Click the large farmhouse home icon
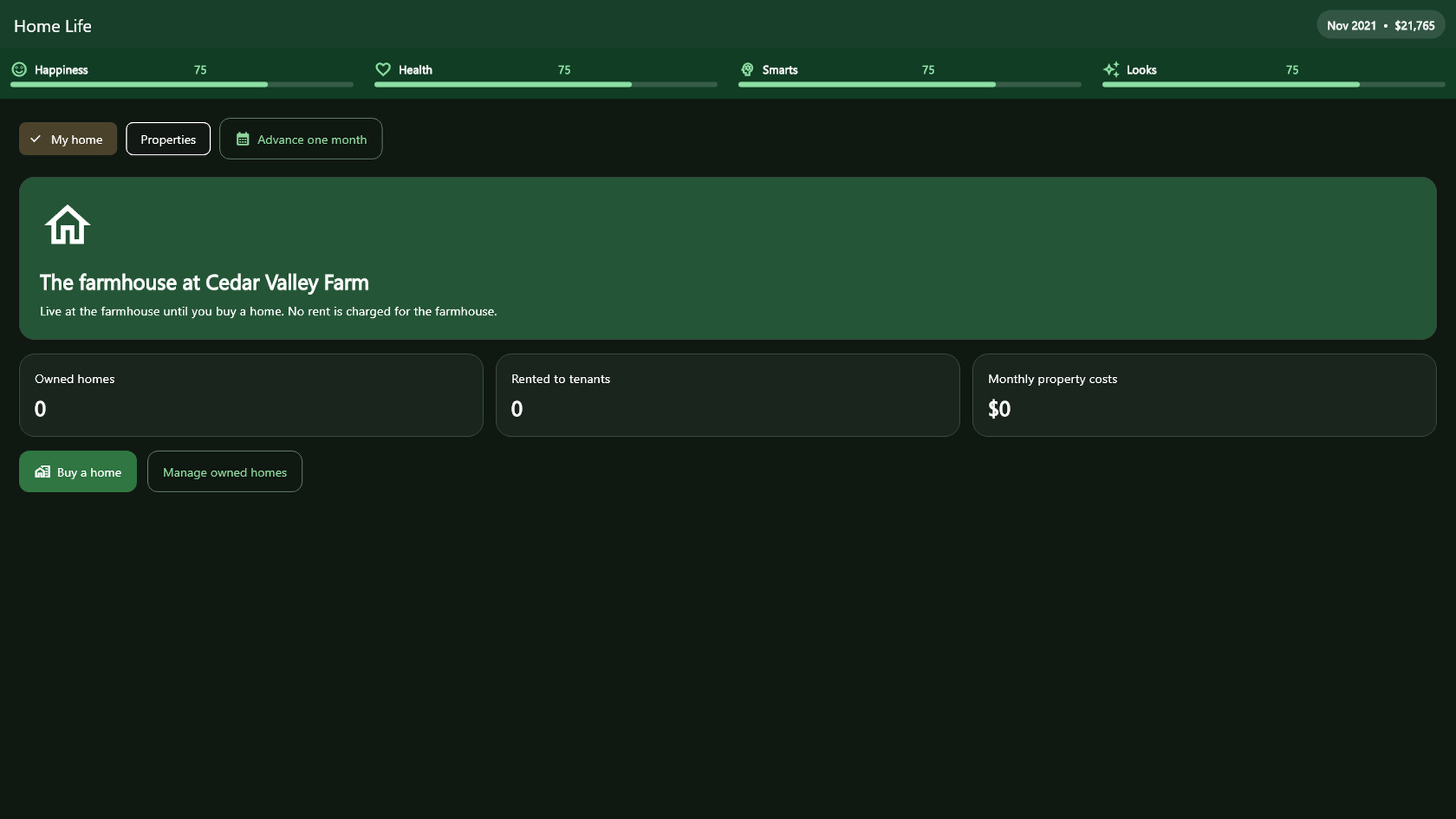1456x819 pixels. [x=67, y=225]
